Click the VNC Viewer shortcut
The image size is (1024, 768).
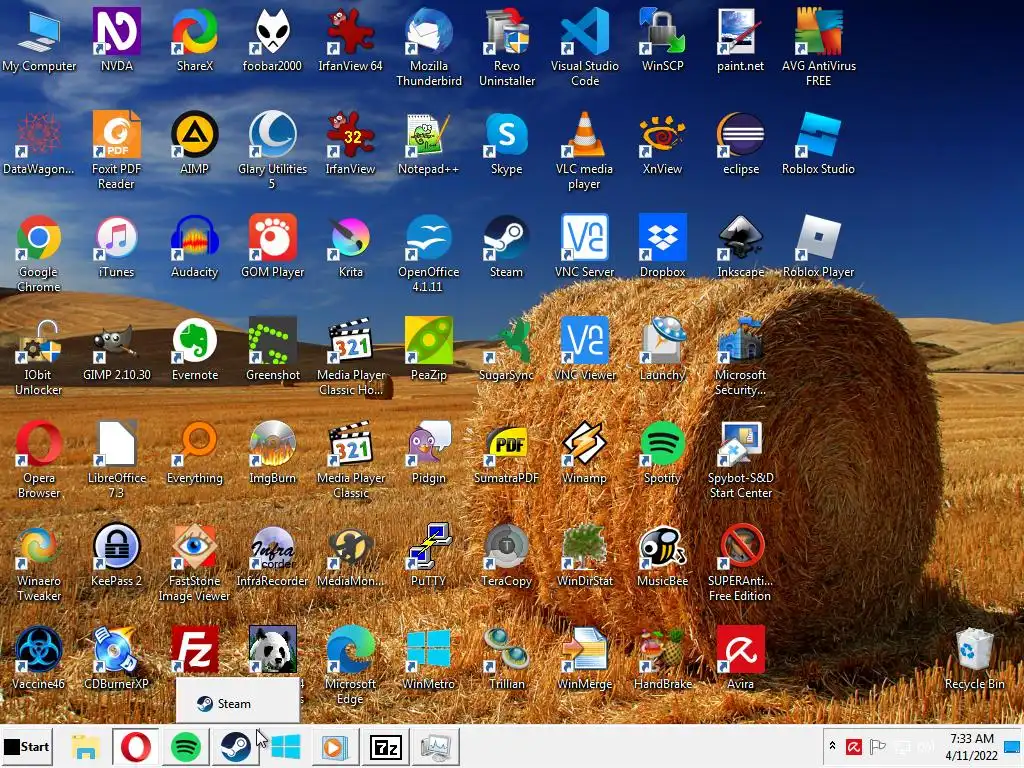pos(584,349)
